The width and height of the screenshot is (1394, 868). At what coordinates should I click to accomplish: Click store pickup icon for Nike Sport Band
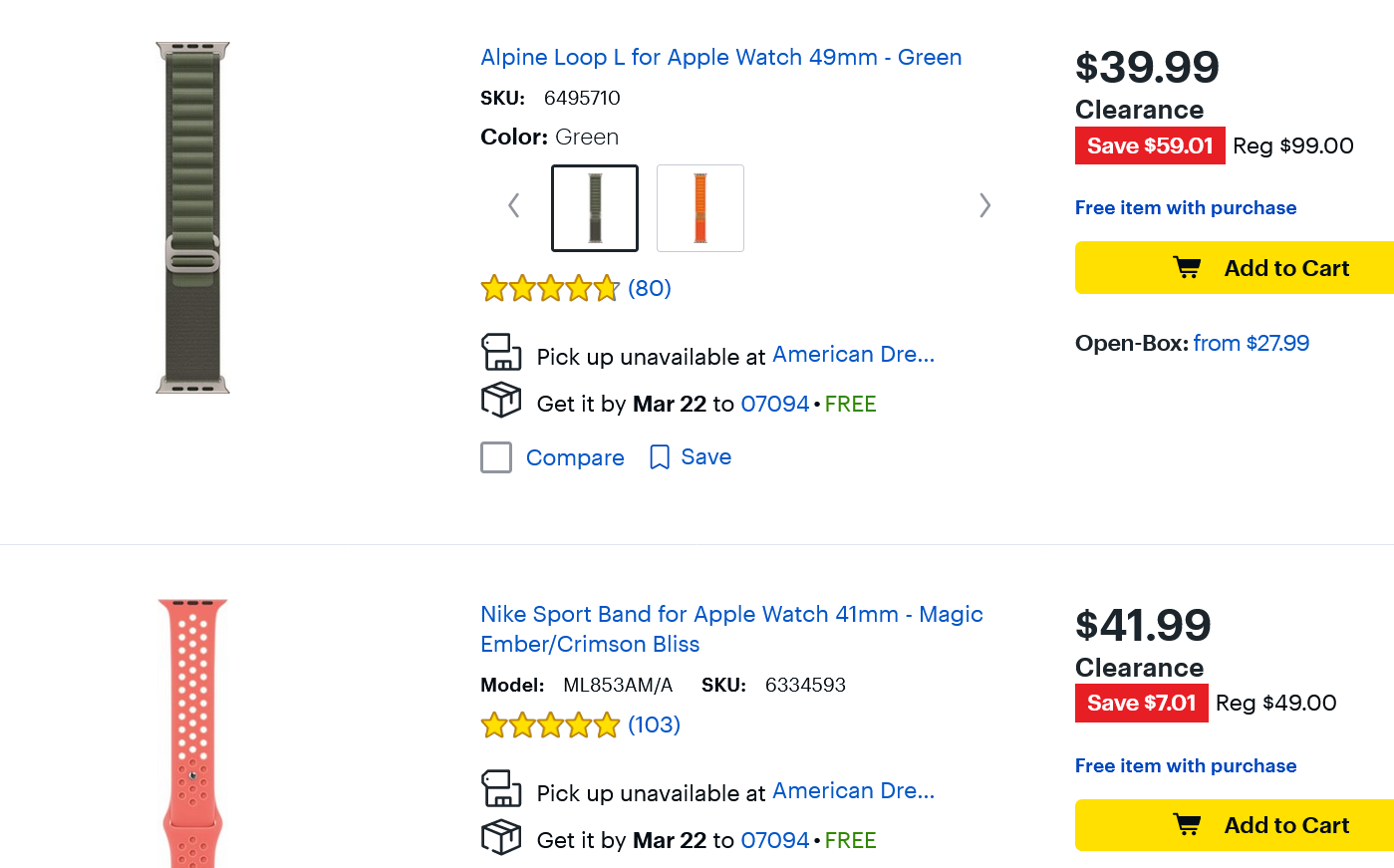click(x=501, y=789)
